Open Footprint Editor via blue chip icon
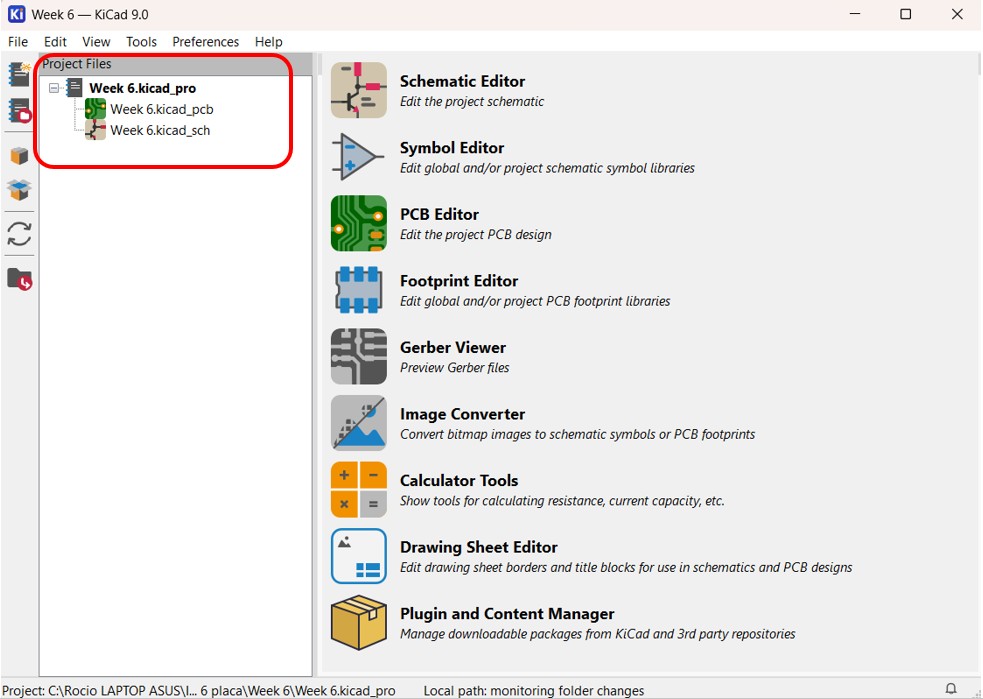 pos(359,290)
